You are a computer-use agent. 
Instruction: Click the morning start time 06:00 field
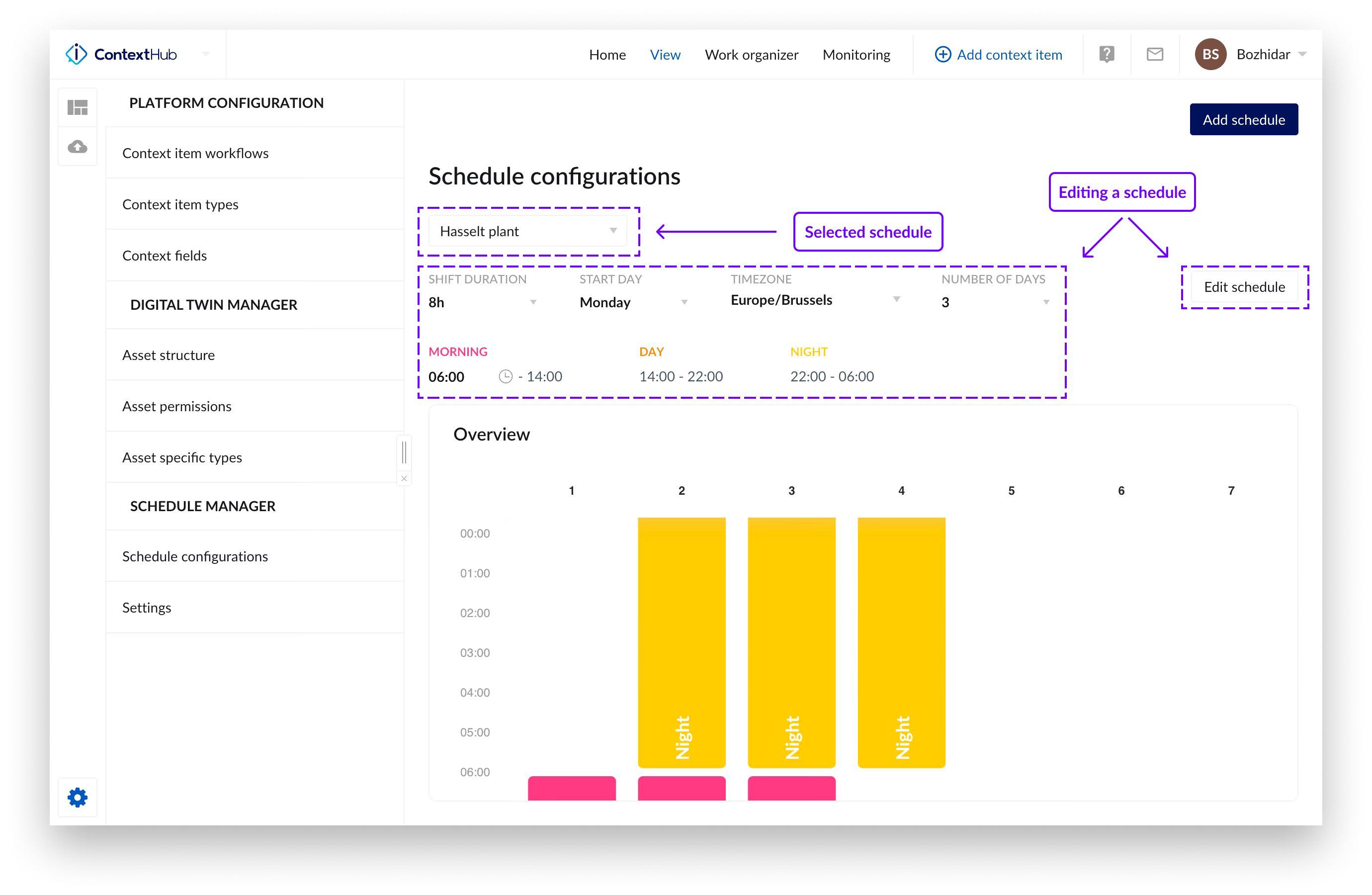pyautogui.click(x=447, y=376)
